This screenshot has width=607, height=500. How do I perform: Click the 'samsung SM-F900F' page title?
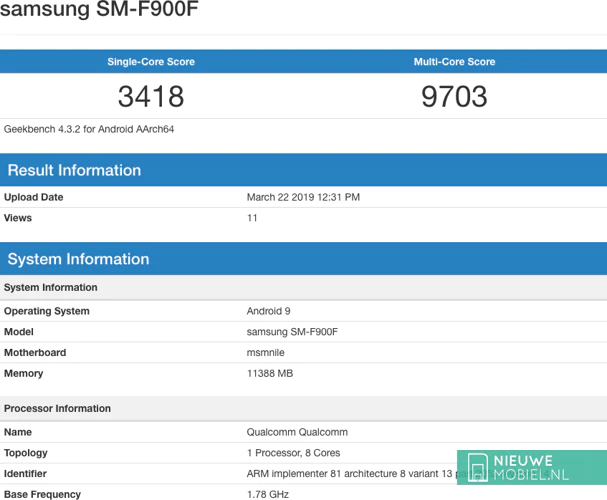coord(99,9)
